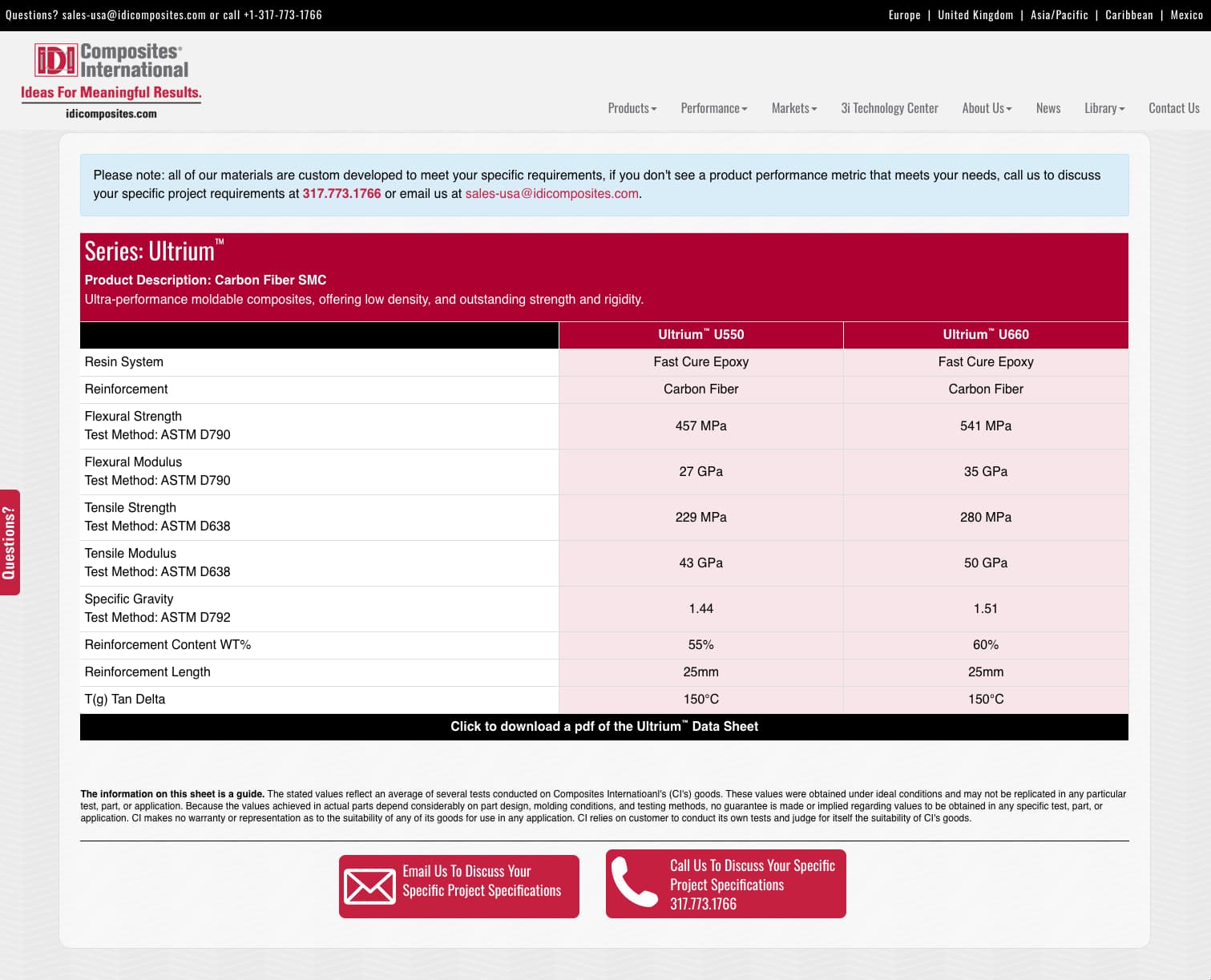The width and height of the screenshot is (1211, 980).
Task: Choose the Asia/Pacific region
Action: [x=1060, y=15]
